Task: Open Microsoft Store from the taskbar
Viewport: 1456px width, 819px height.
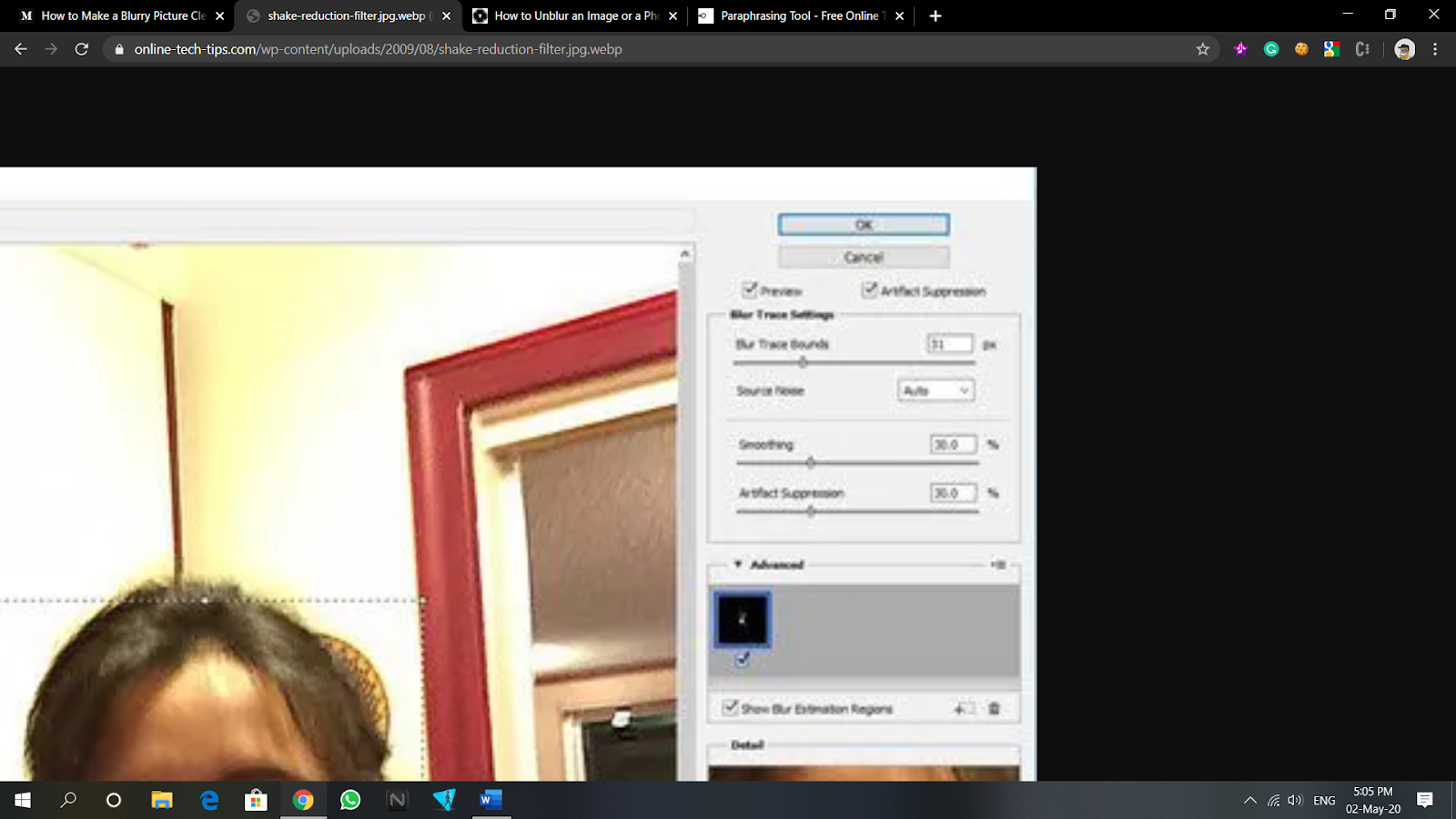Action: [256, 800]
